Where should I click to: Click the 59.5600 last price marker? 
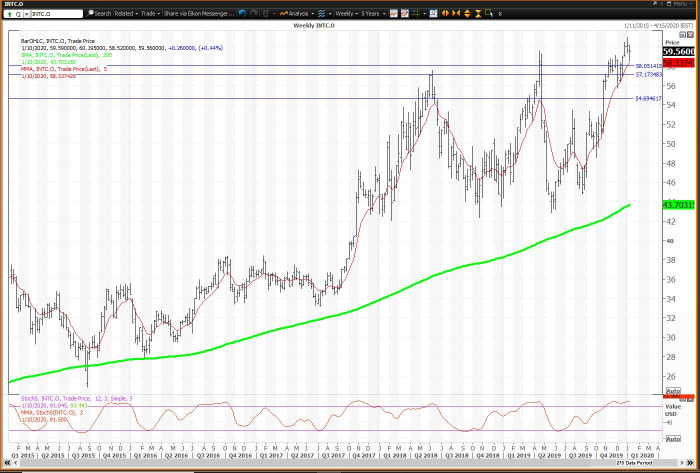678,51
